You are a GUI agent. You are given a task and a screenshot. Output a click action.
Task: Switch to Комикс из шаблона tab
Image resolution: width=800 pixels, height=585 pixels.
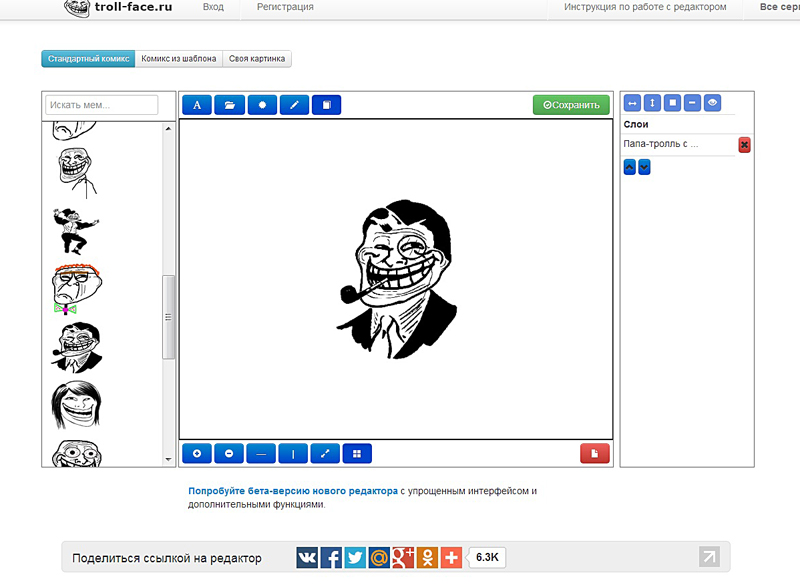coord(179,59)
